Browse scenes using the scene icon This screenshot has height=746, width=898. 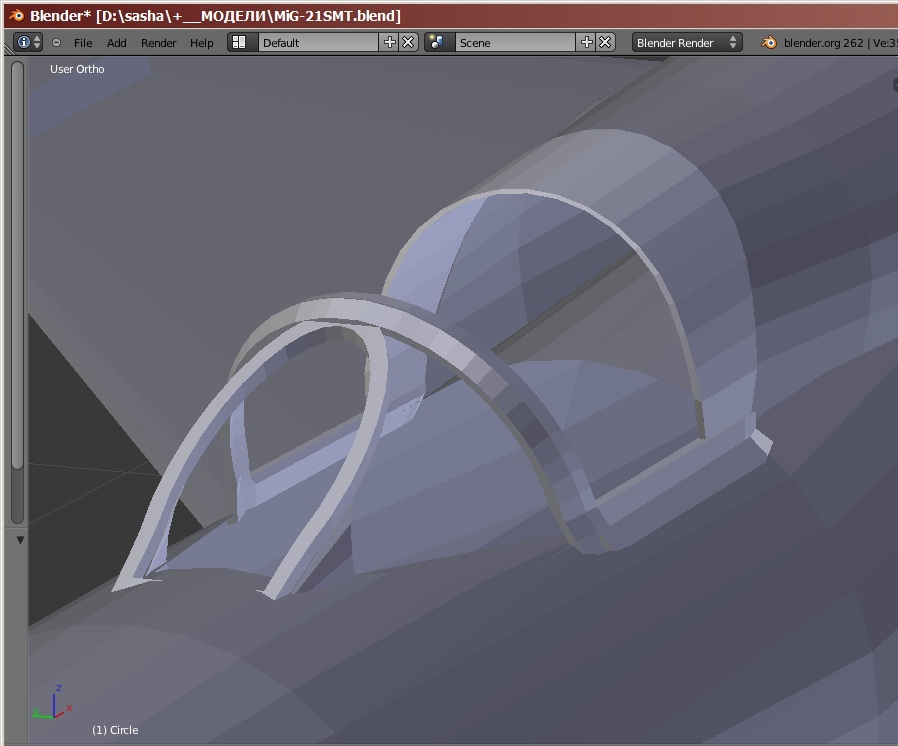coord(437,42)
